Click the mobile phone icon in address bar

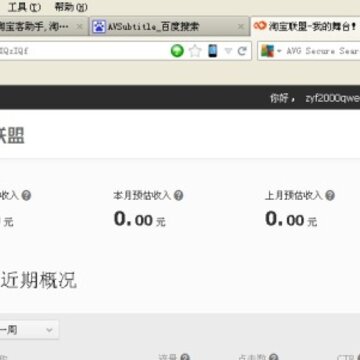click(213, 51)
